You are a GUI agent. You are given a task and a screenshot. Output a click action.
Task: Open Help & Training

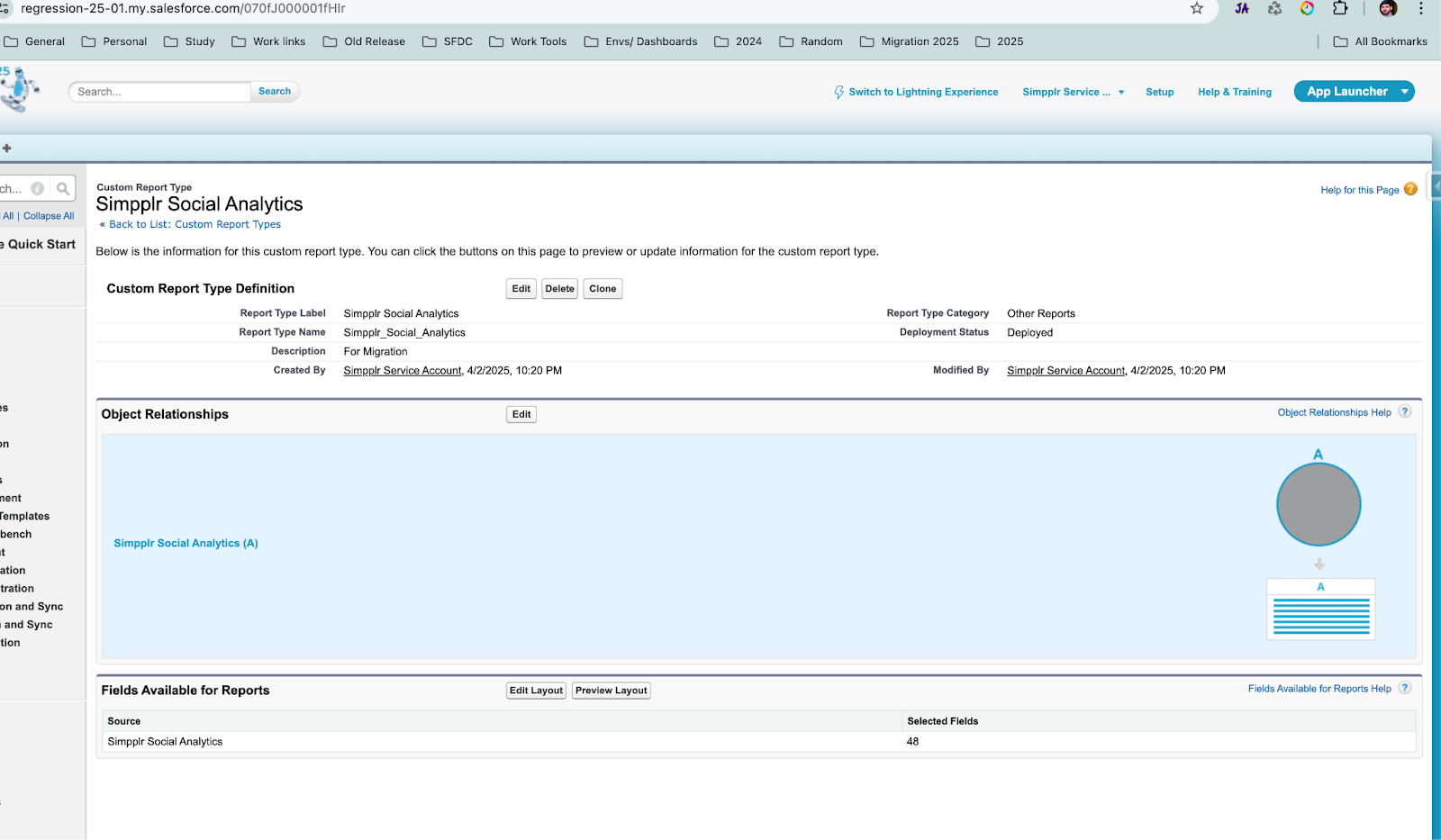tap(1235, 92)
